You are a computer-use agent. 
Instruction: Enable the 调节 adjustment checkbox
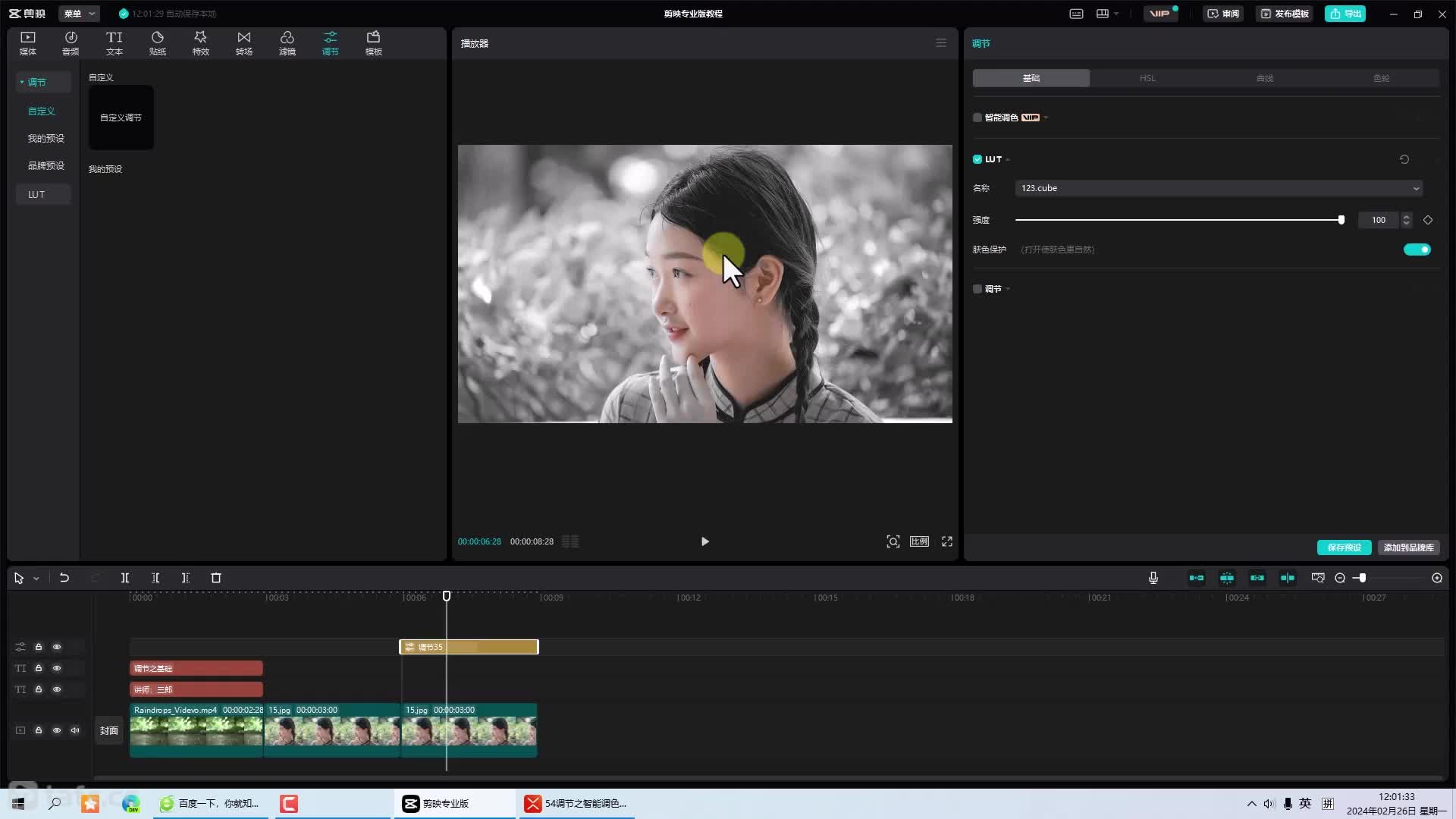pos(977,289)
